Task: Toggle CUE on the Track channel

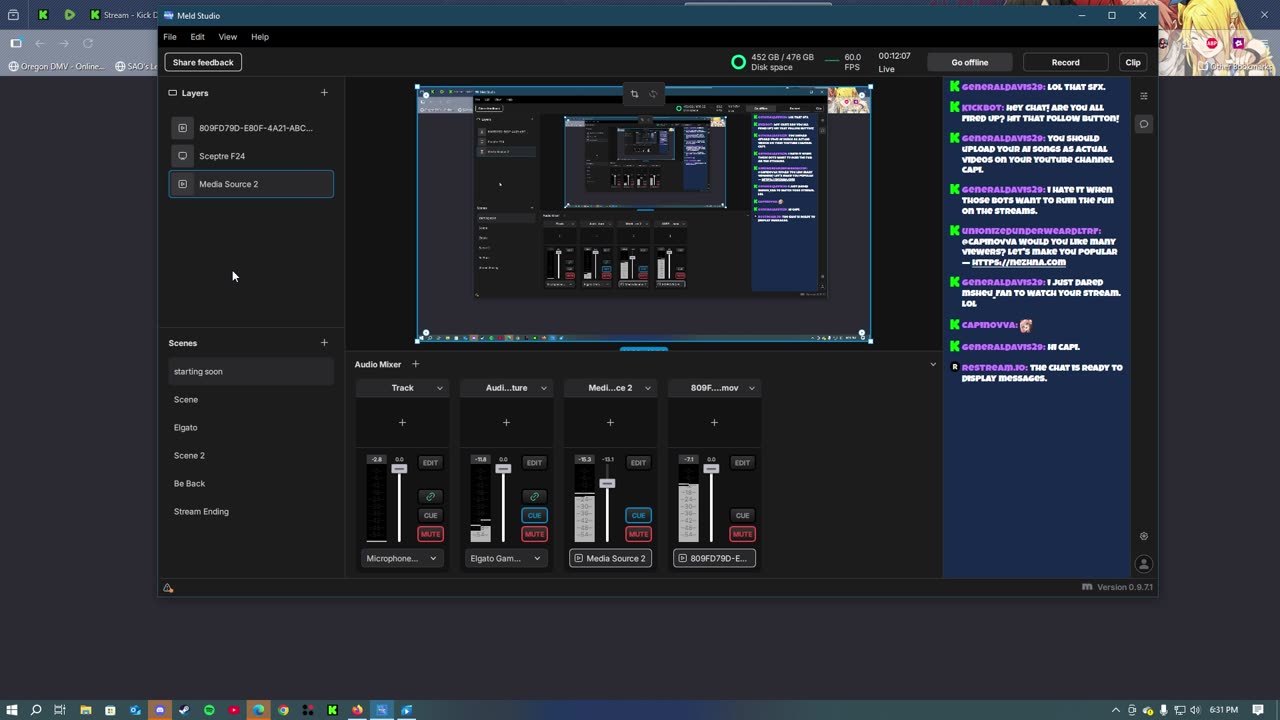Action: tap(430, 515)
